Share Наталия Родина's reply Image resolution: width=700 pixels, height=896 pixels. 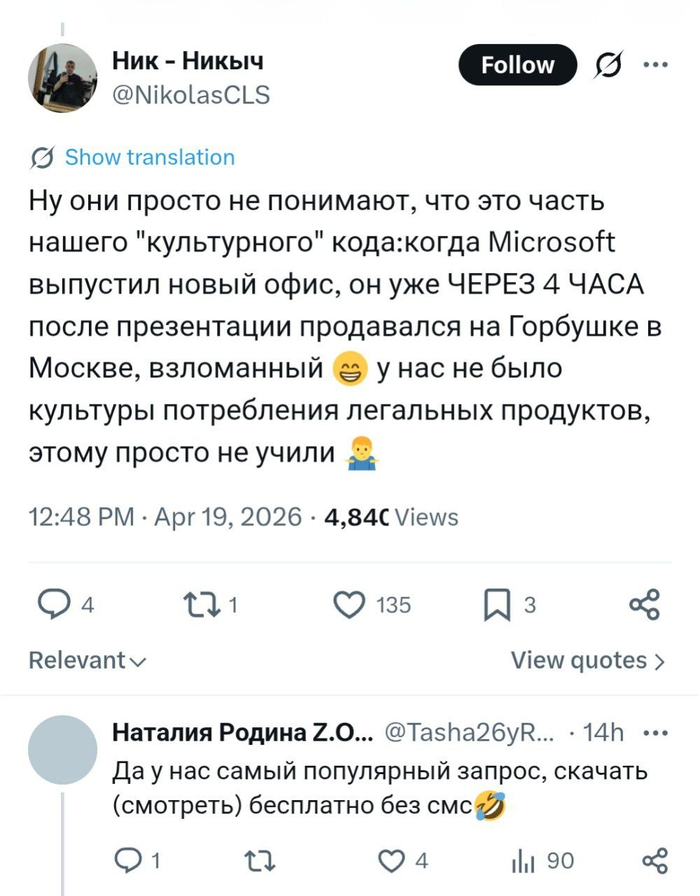pyautogui.click(x=654, y=861)
